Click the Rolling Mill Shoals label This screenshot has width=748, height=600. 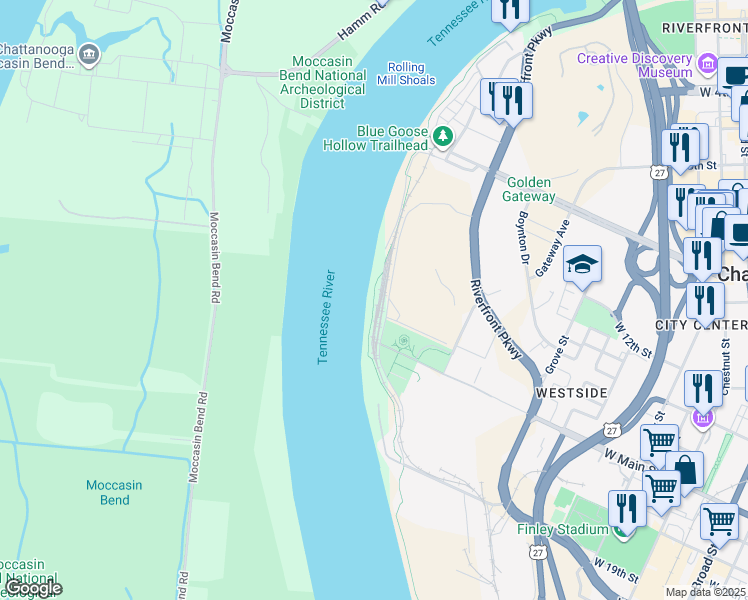click(406, 73)
